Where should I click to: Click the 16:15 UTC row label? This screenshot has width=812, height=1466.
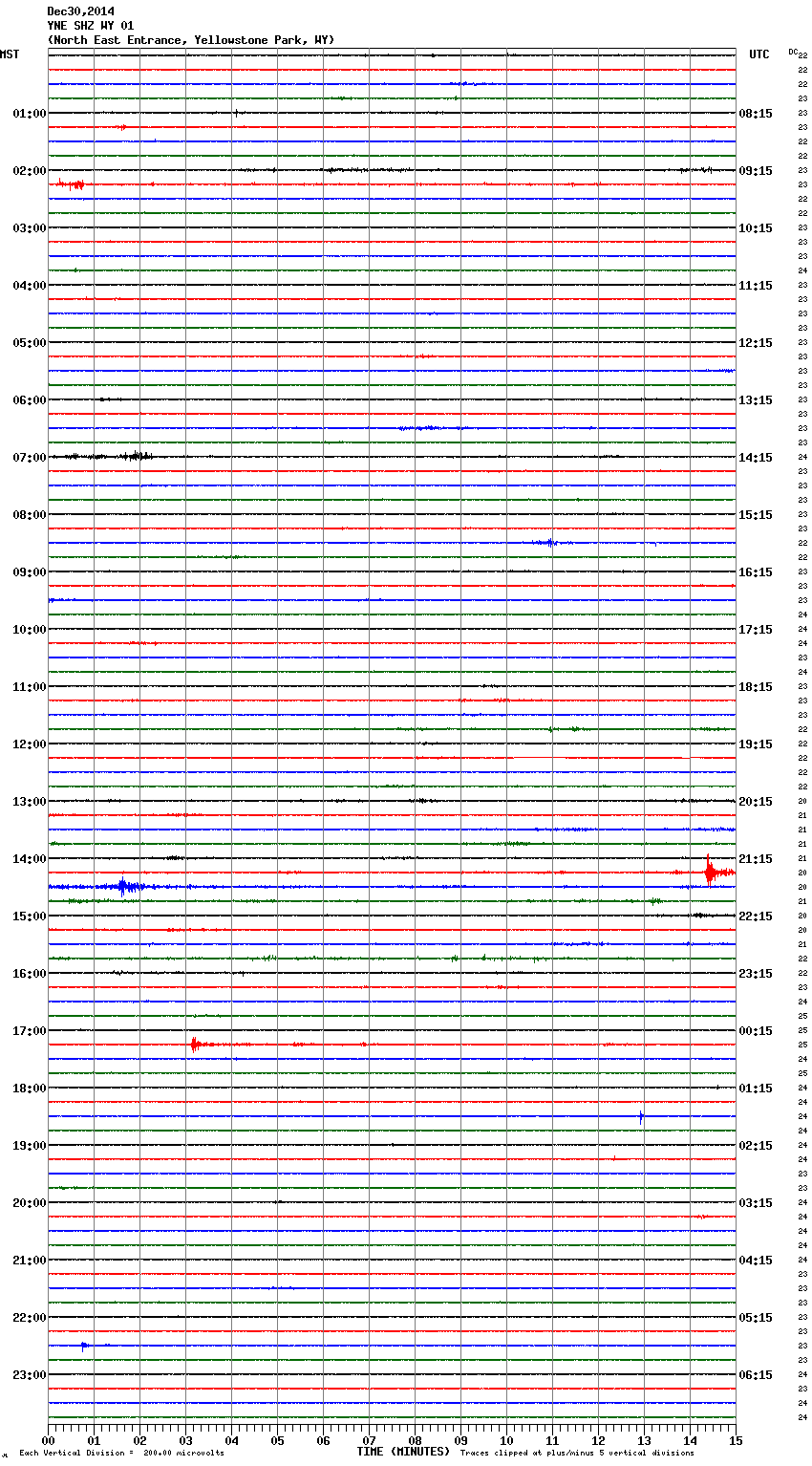tap(756, 572)
